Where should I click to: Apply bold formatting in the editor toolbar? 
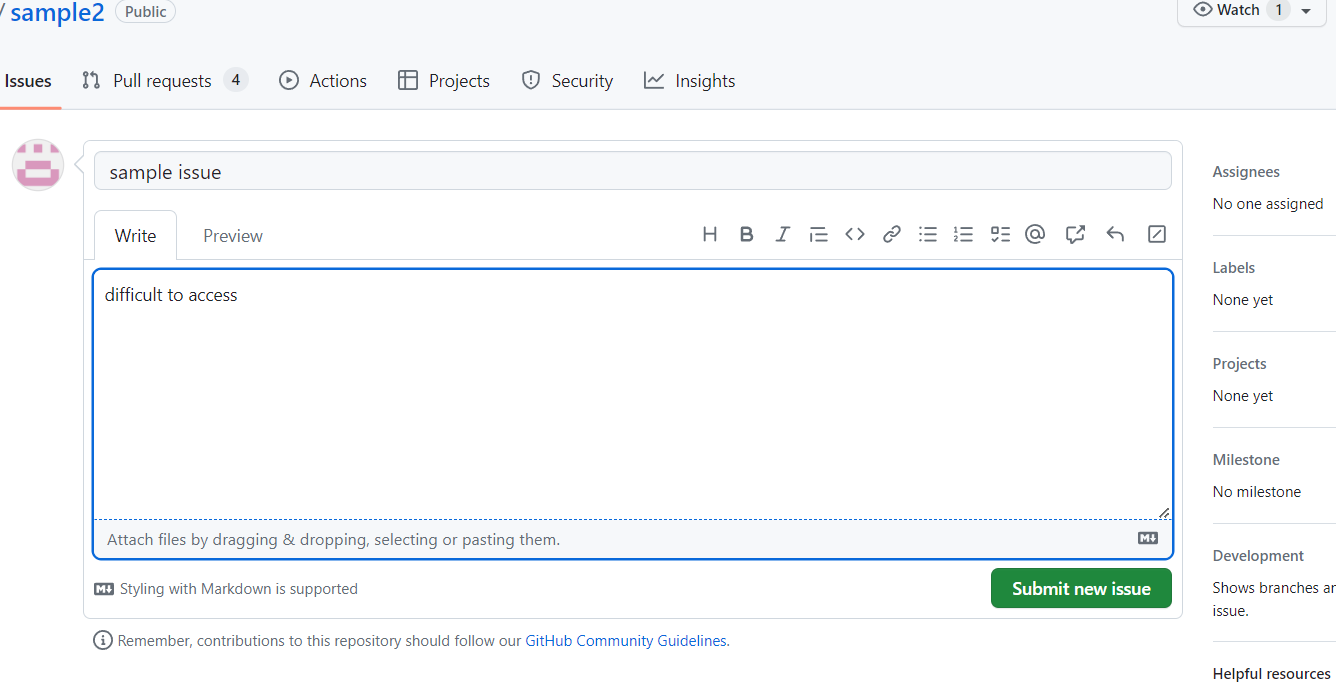pos(746,234)
